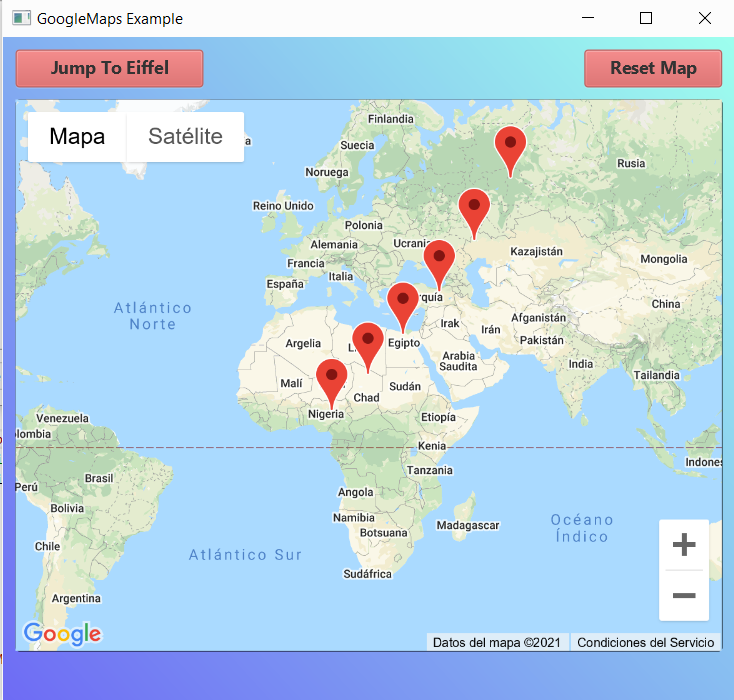
Task: Click the Argelia label on map
Action: [x=303, y=343]
